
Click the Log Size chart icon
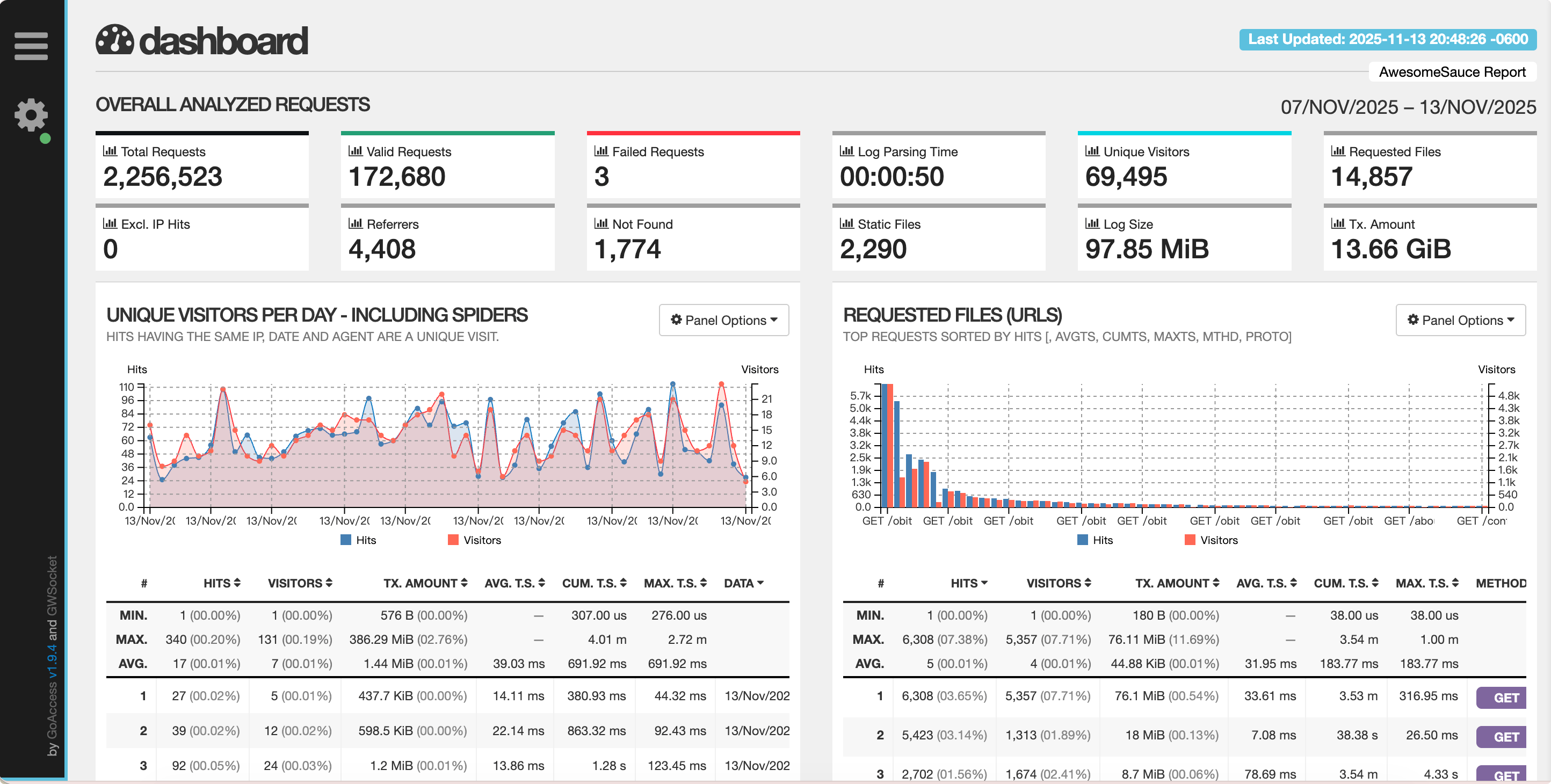pyautogui.click(x=1092, y=223)
